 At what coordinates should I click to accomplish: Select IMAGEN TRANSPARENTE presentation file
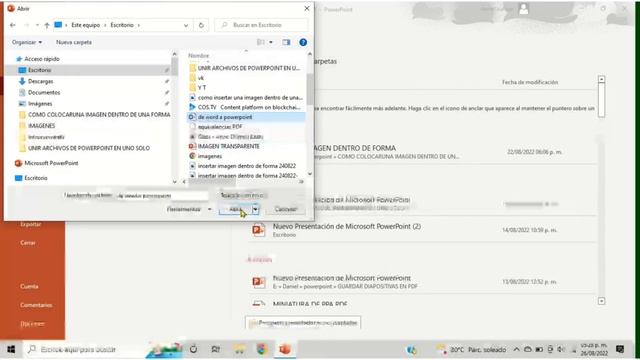[x=229, y=146]
